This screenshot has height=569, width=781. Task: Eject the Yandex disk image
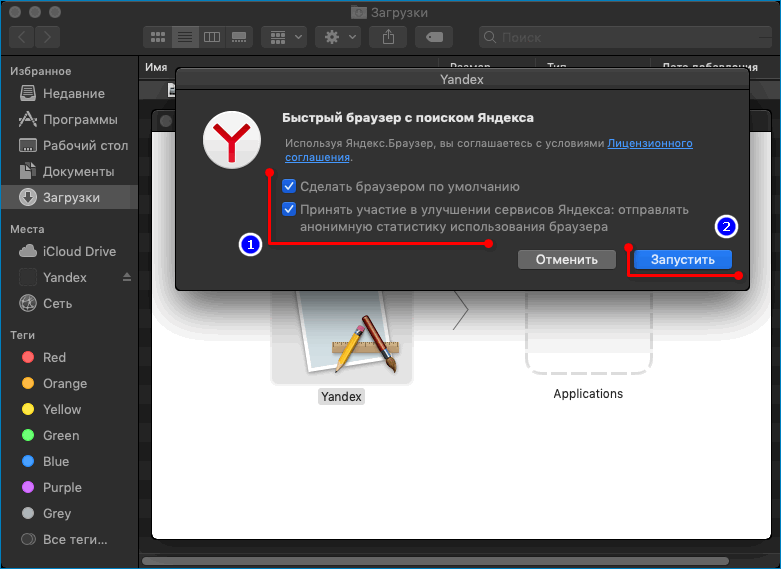coord(127,277)
